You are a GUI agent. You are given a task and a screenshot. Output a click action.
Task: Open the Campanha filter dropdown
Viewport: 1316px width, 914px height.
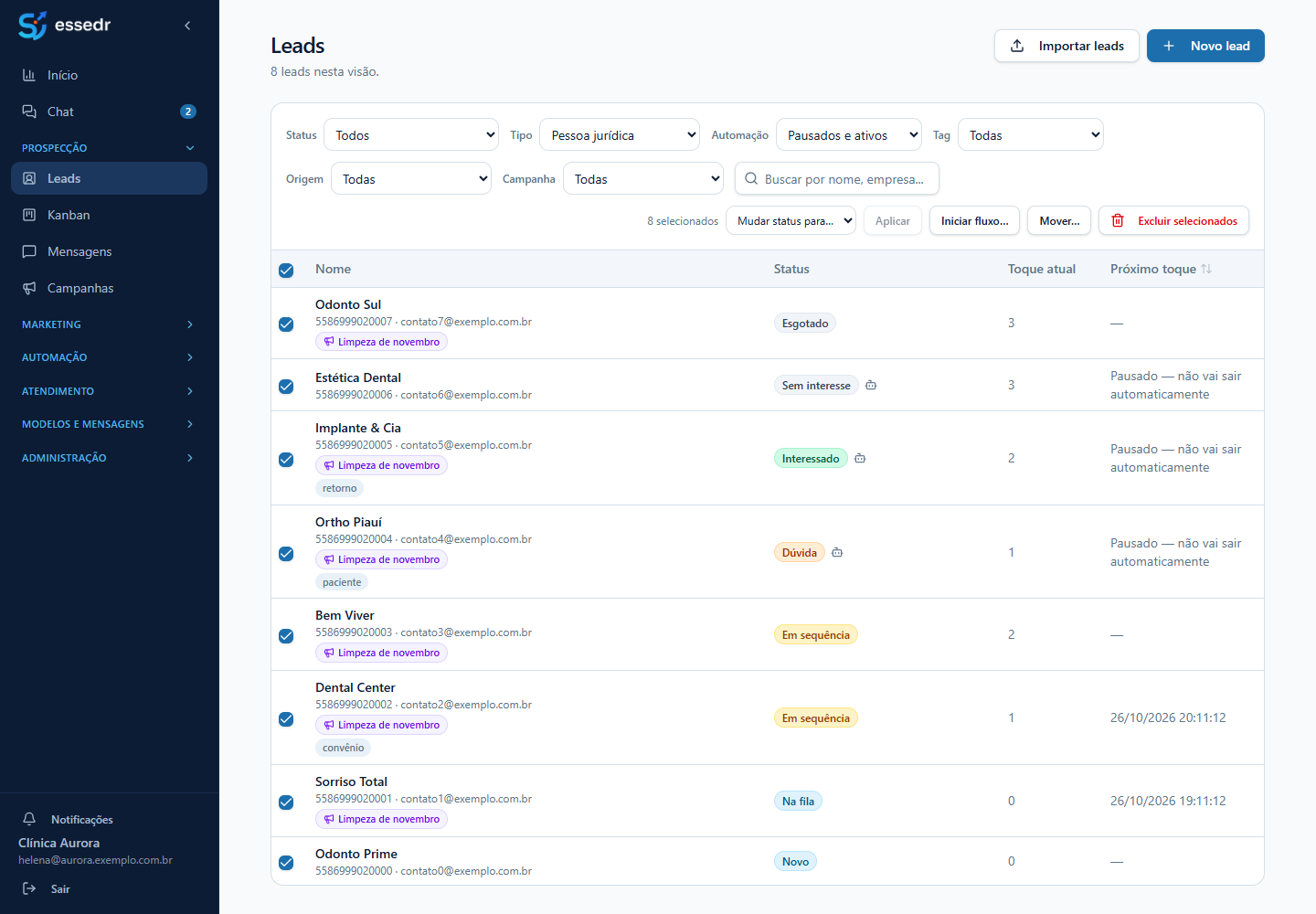(643, 179)
